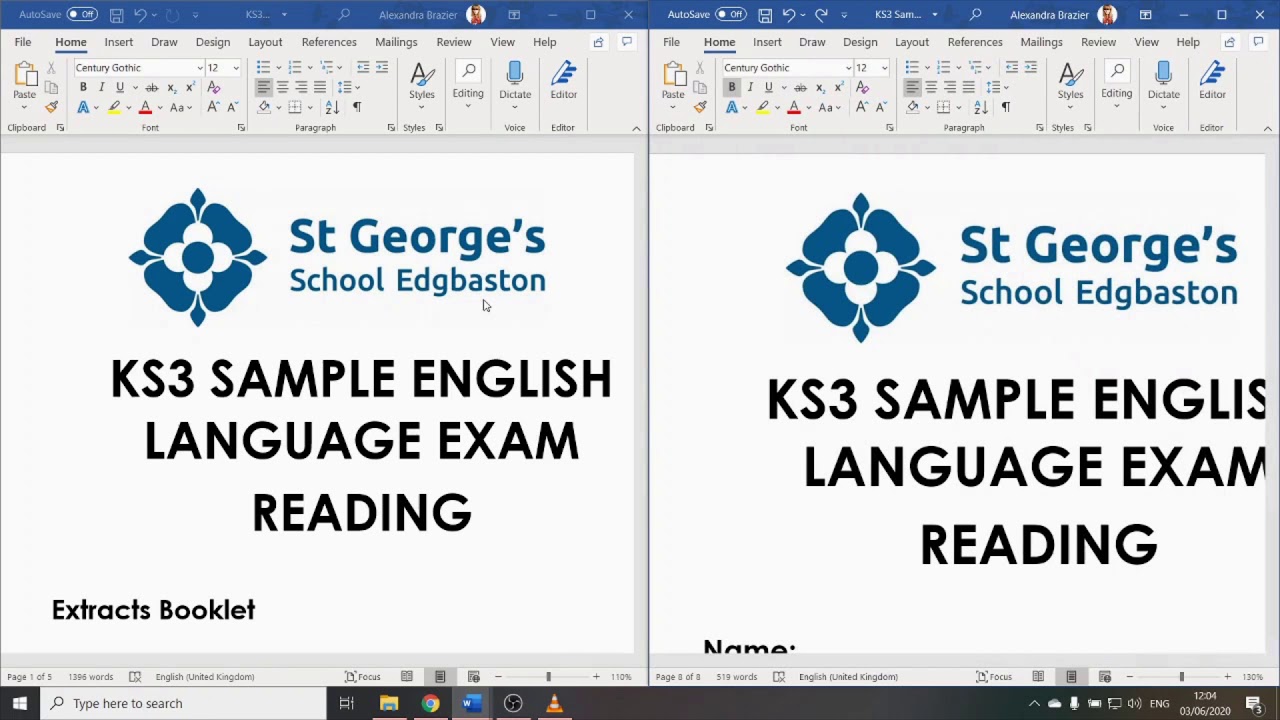Toggle AutoSave in the left Word window

click(x=82, y=15)
